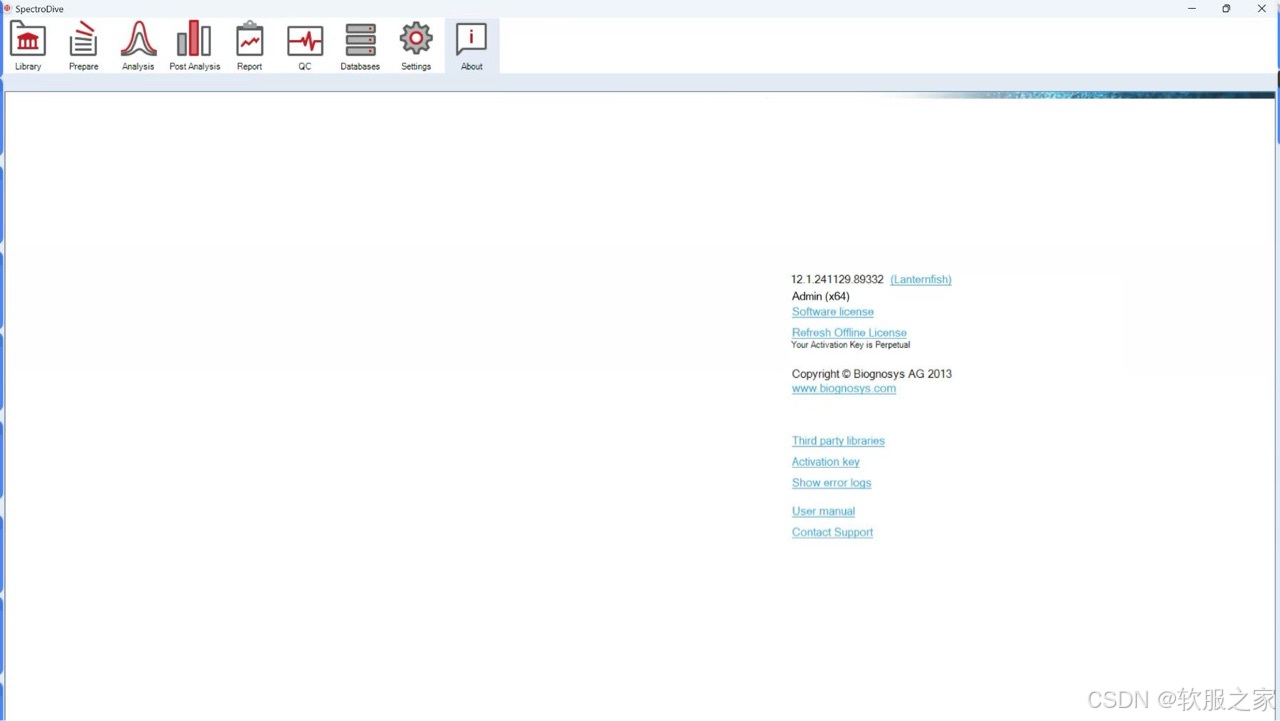
Task: Click the Copyright Biognosys AG 2013 text
Action: (x=872, y=374)
